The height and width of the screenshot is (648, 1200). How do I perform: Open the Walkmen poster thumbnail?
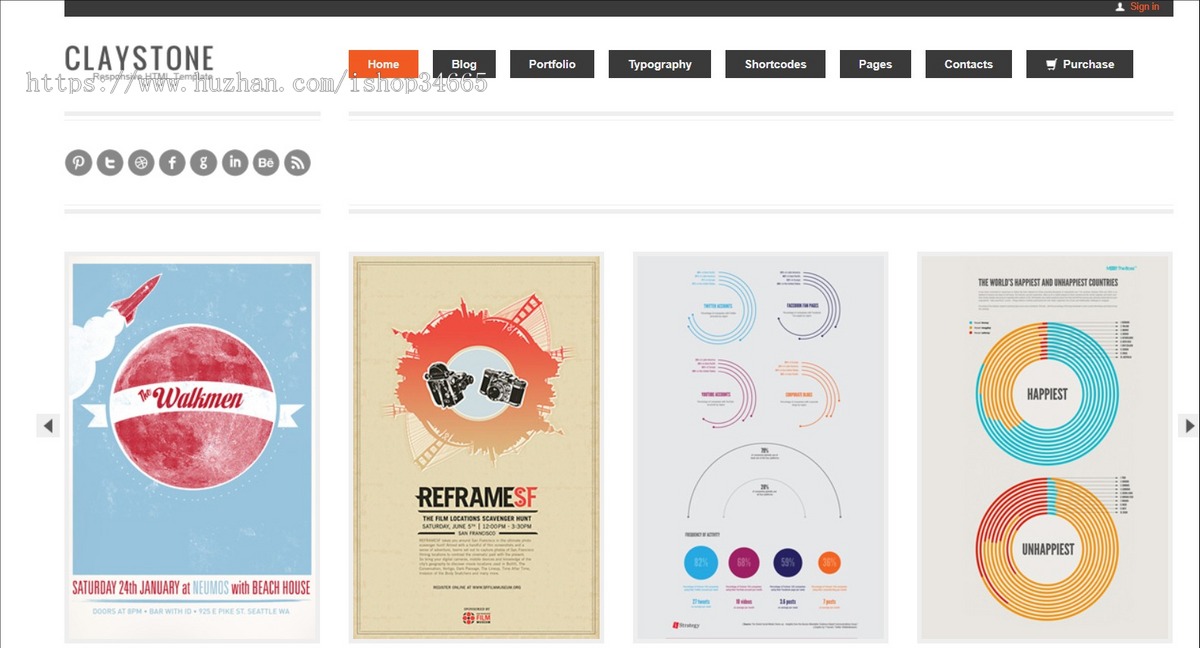pos(192,447)
